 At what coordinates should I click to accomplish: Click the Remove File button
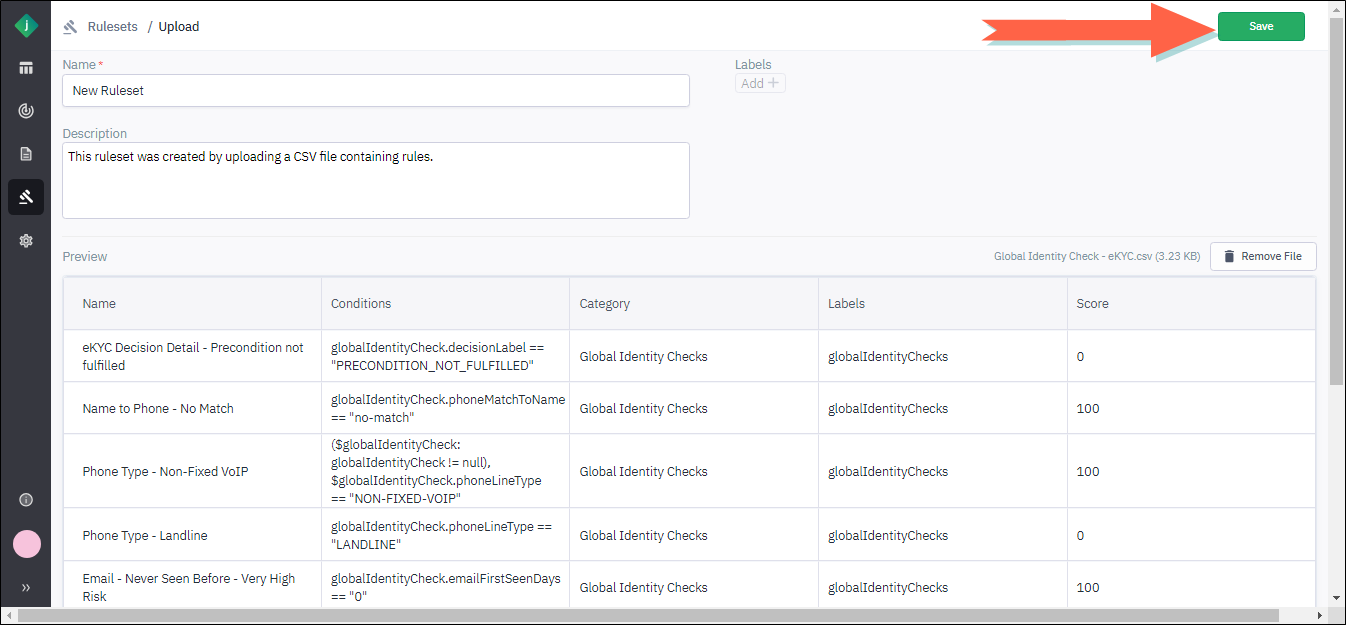pyautogui.click(x=1262, y=257)
